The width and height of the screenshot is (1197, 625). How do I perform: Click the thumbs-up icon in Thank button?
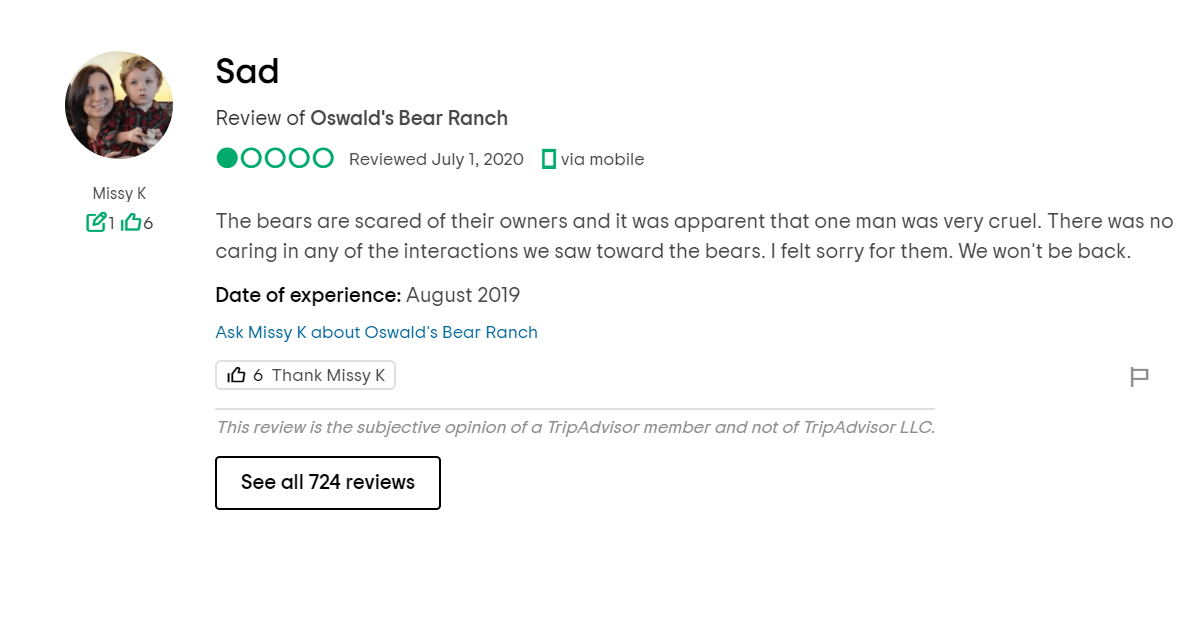point(236,375)
